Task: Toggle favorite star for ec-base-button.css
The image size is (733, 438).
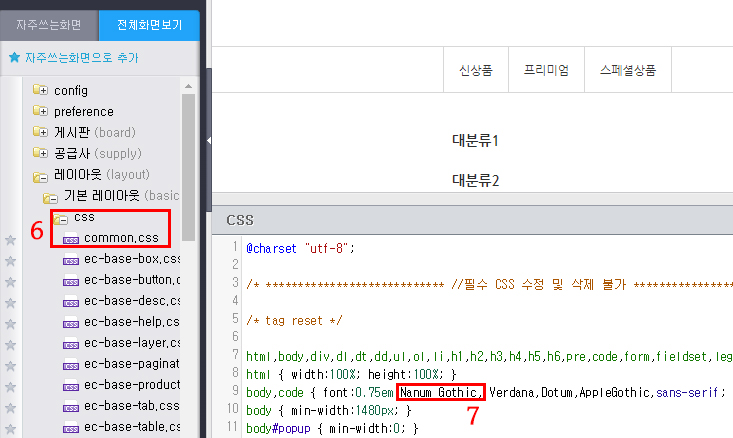Action: (10, 282)
